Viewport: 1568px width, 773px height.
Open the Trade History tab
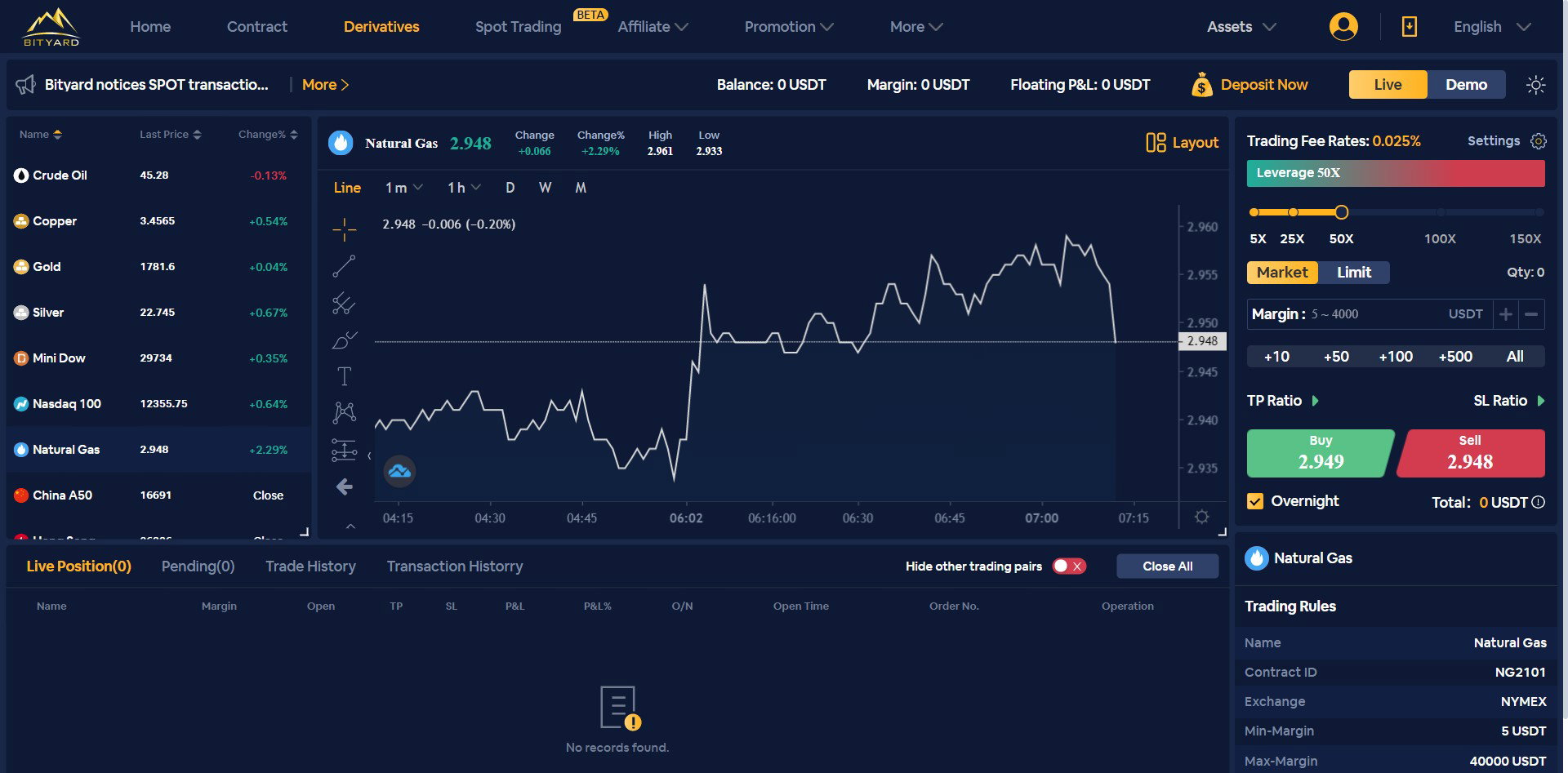point(310,566)
